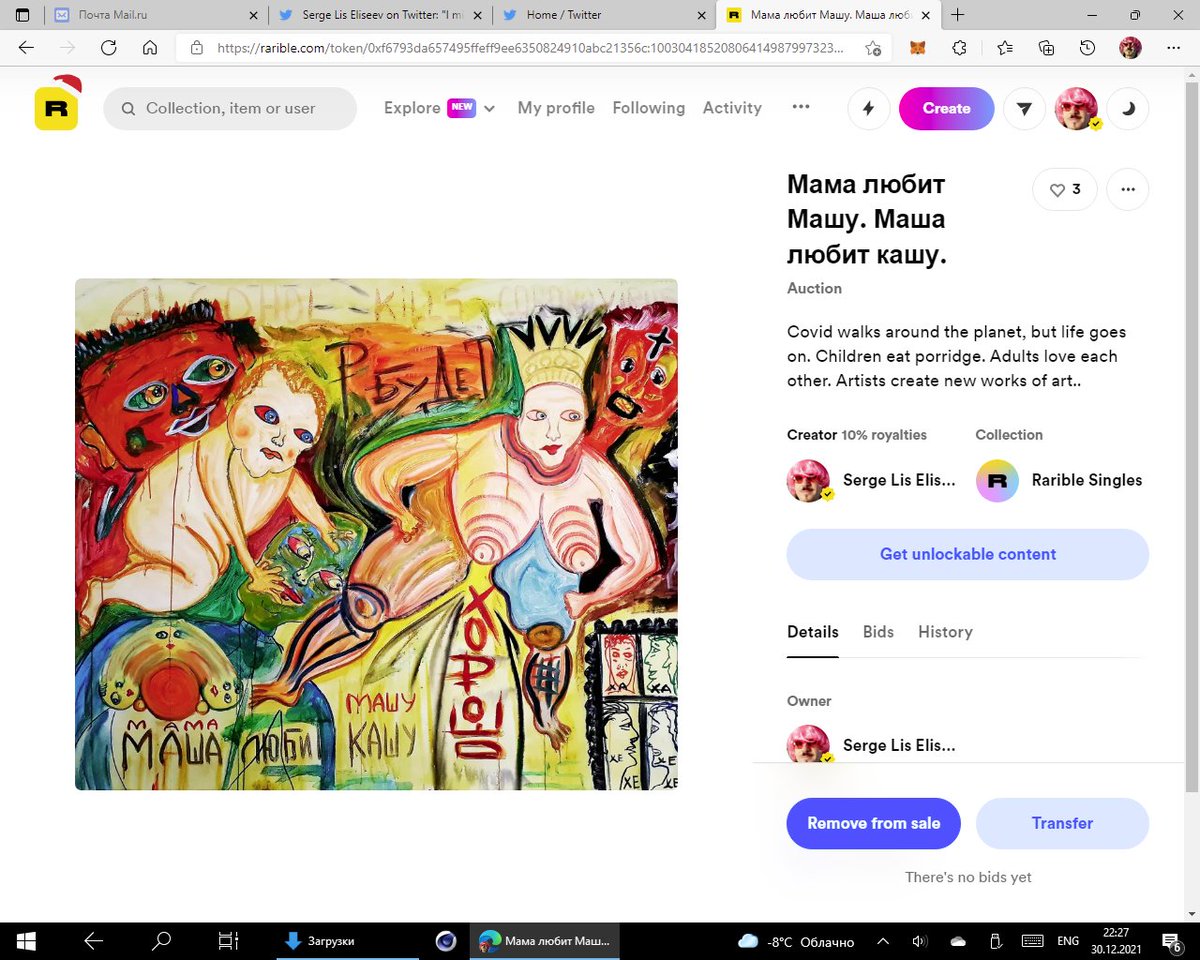The image size is (1200, 960).
Task: Open browser History clock icon
Action: coord(1088,47)
